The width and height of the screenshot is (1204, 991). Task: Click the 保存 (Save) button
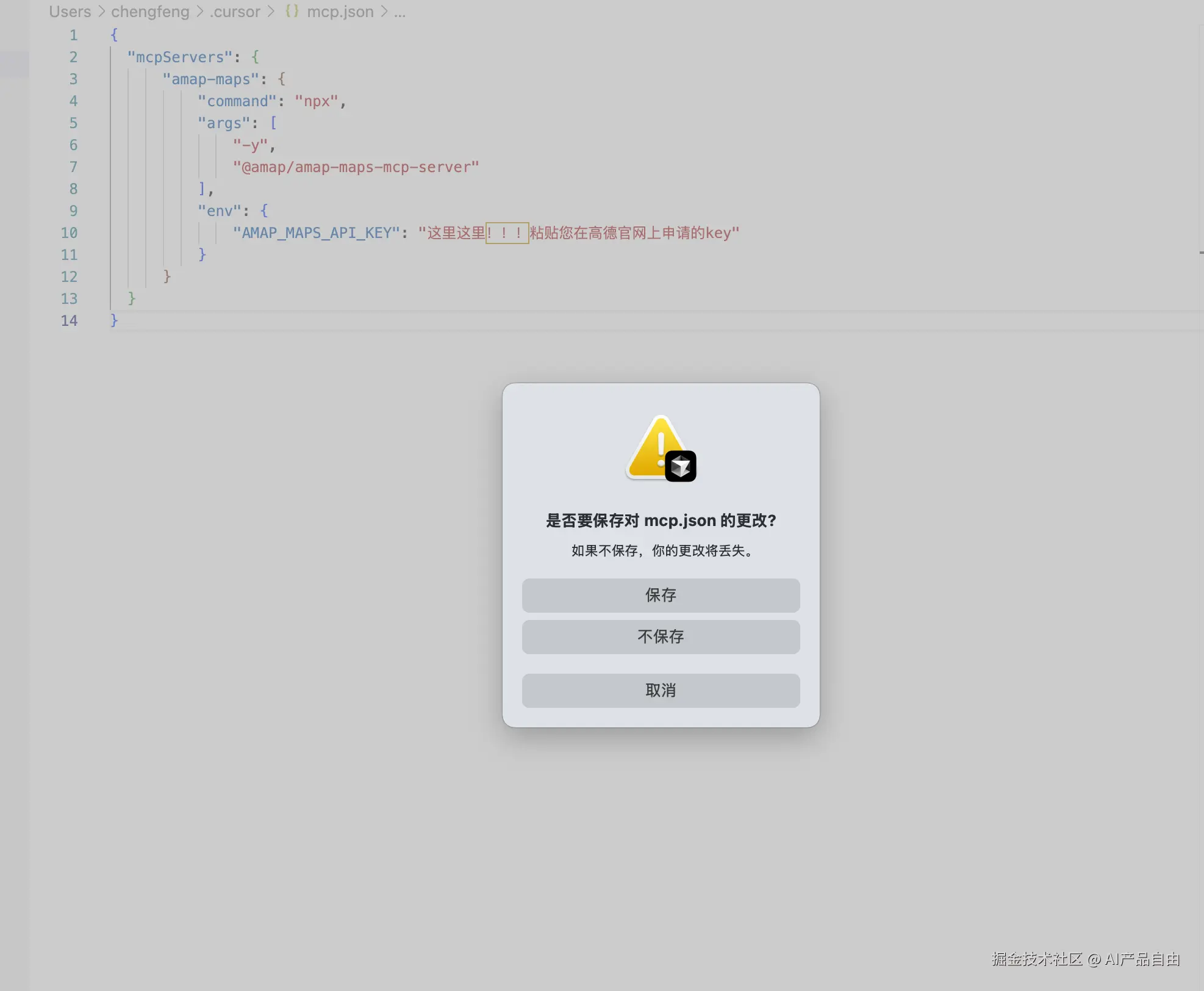pos(661,595)
